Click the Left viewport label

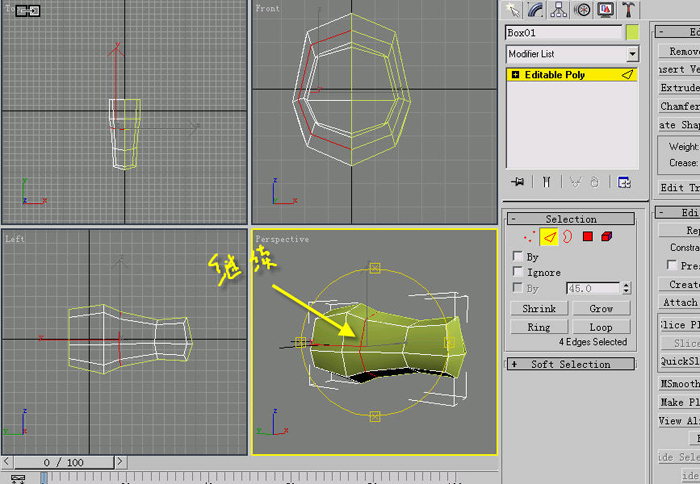click(15, 238)
